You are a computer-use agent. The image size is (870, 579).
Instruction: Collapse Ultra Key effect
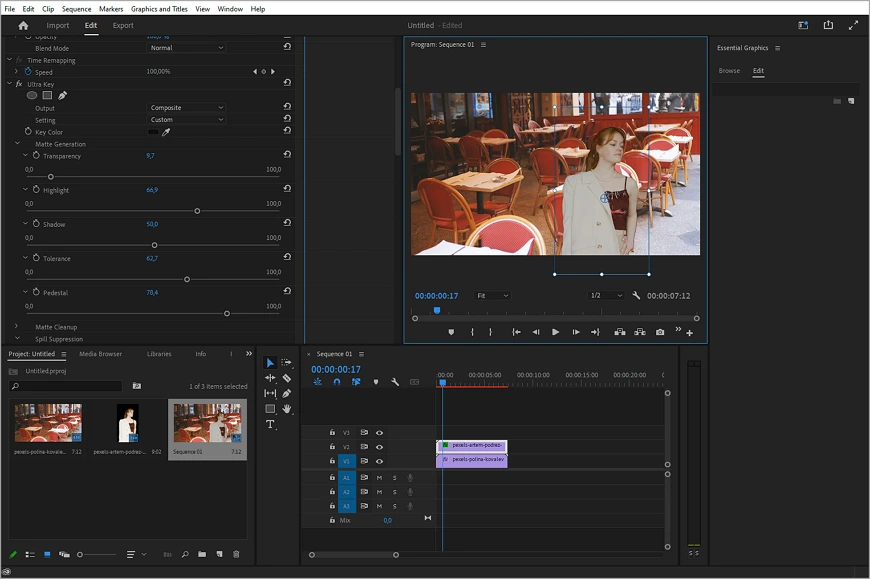coord(9,84)
